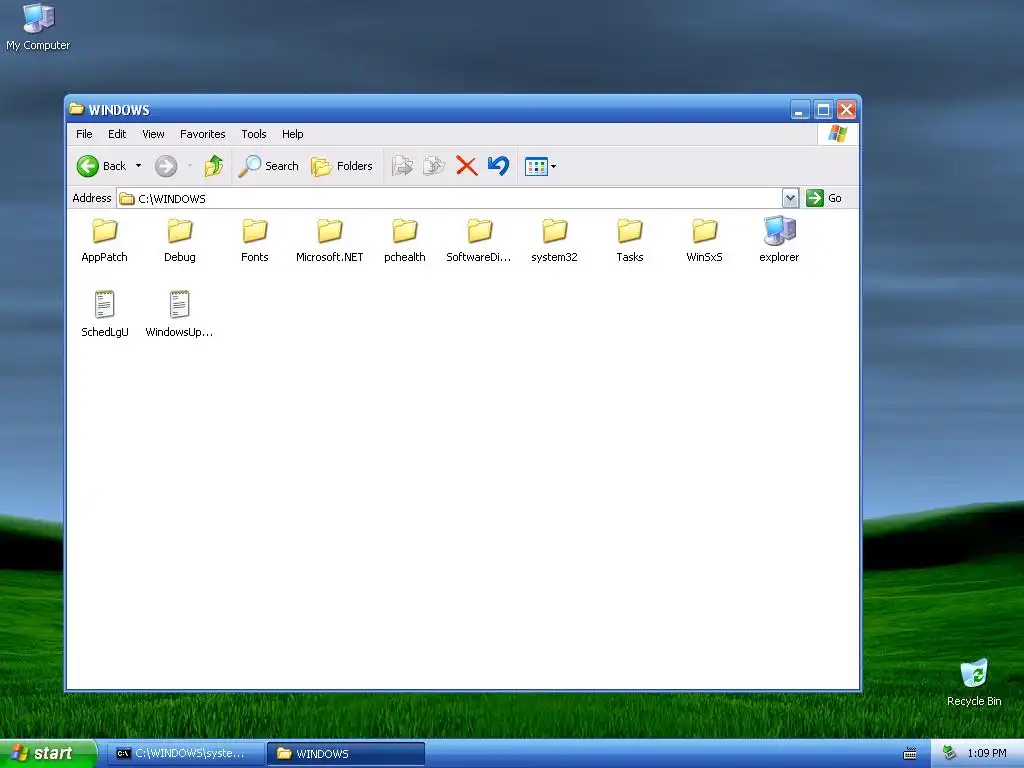Maximize the WINDOWS explorer window
Screen dimensions: 1024x768
(x=824, y=110)
